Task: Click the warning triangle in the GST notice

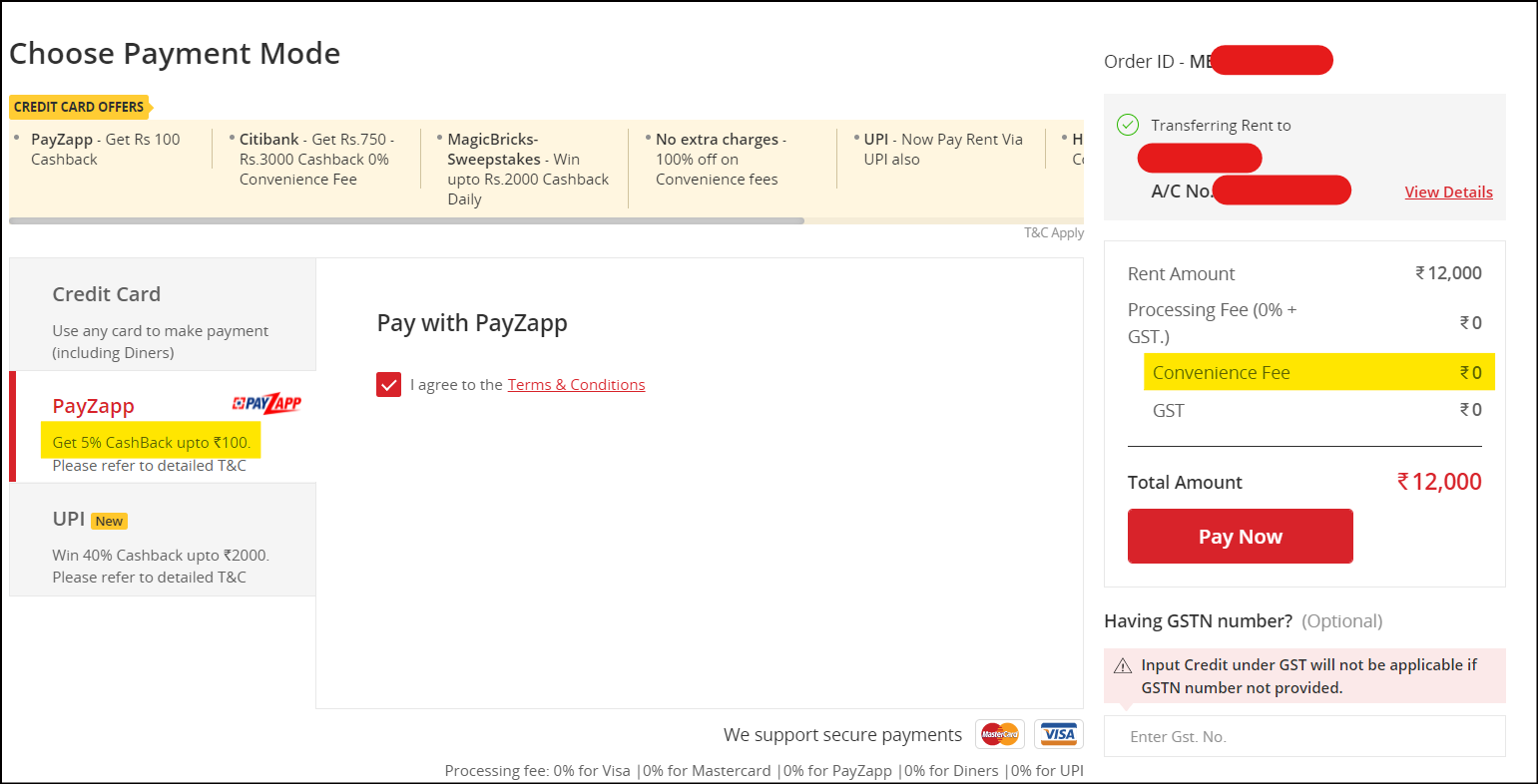Action: point(1123,664)
